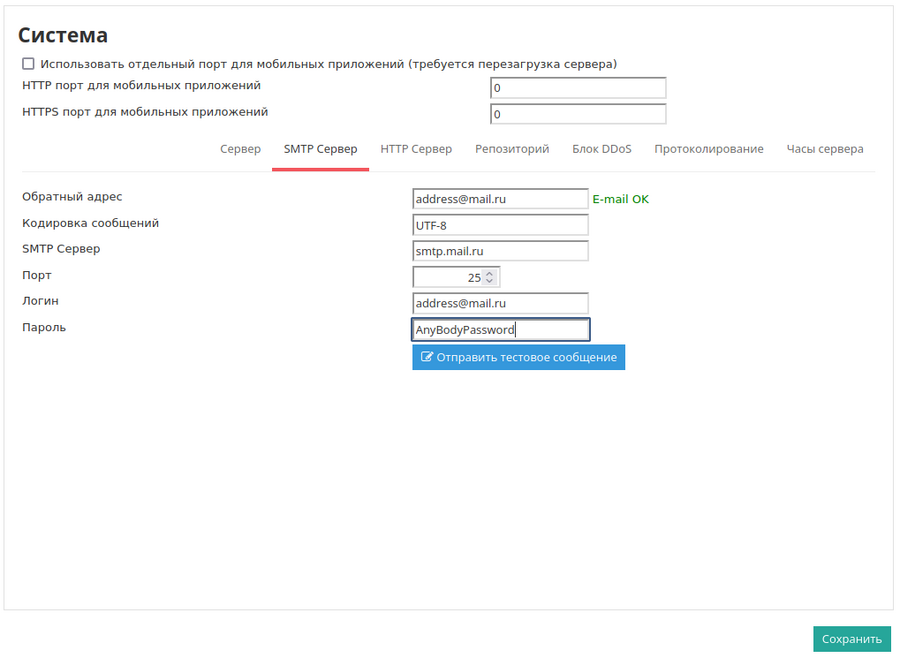
Task: Enable separate port for mobile applications checkbox
Action: coord(28,64)
